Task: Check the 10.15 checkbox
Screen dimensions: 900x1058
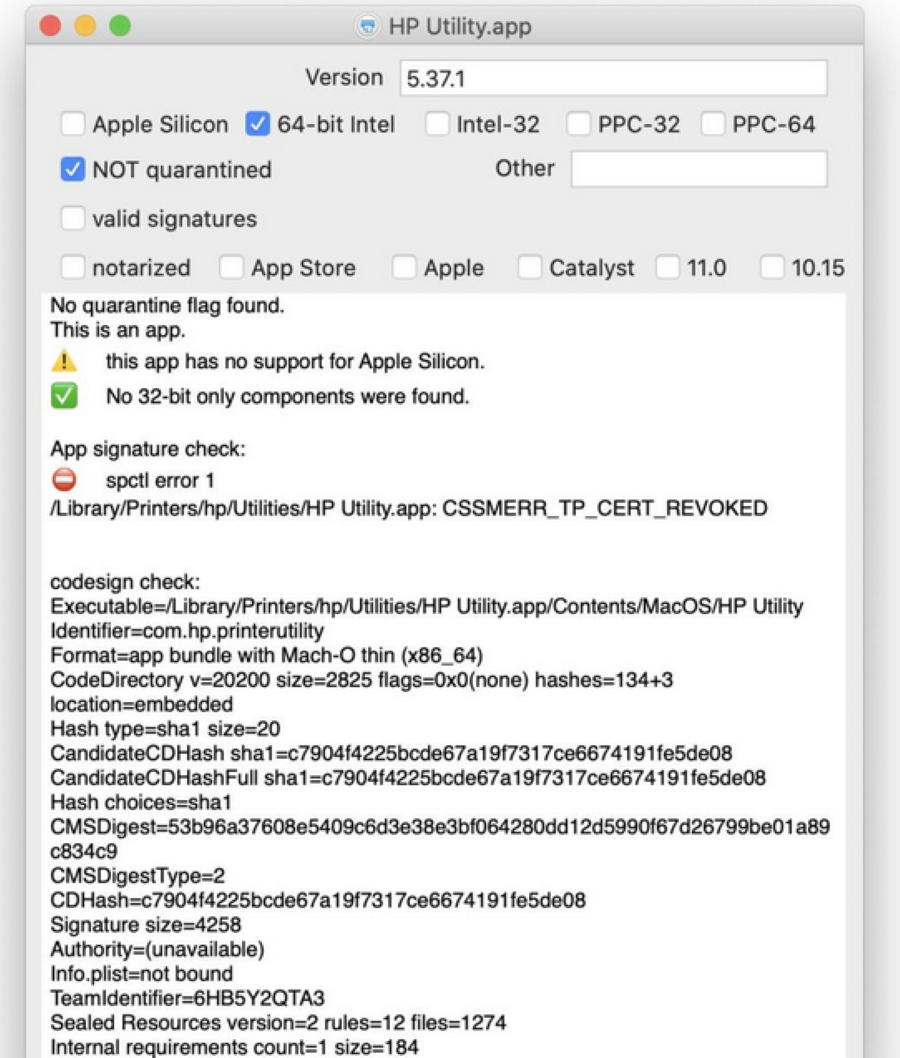Action: [772, 268]
